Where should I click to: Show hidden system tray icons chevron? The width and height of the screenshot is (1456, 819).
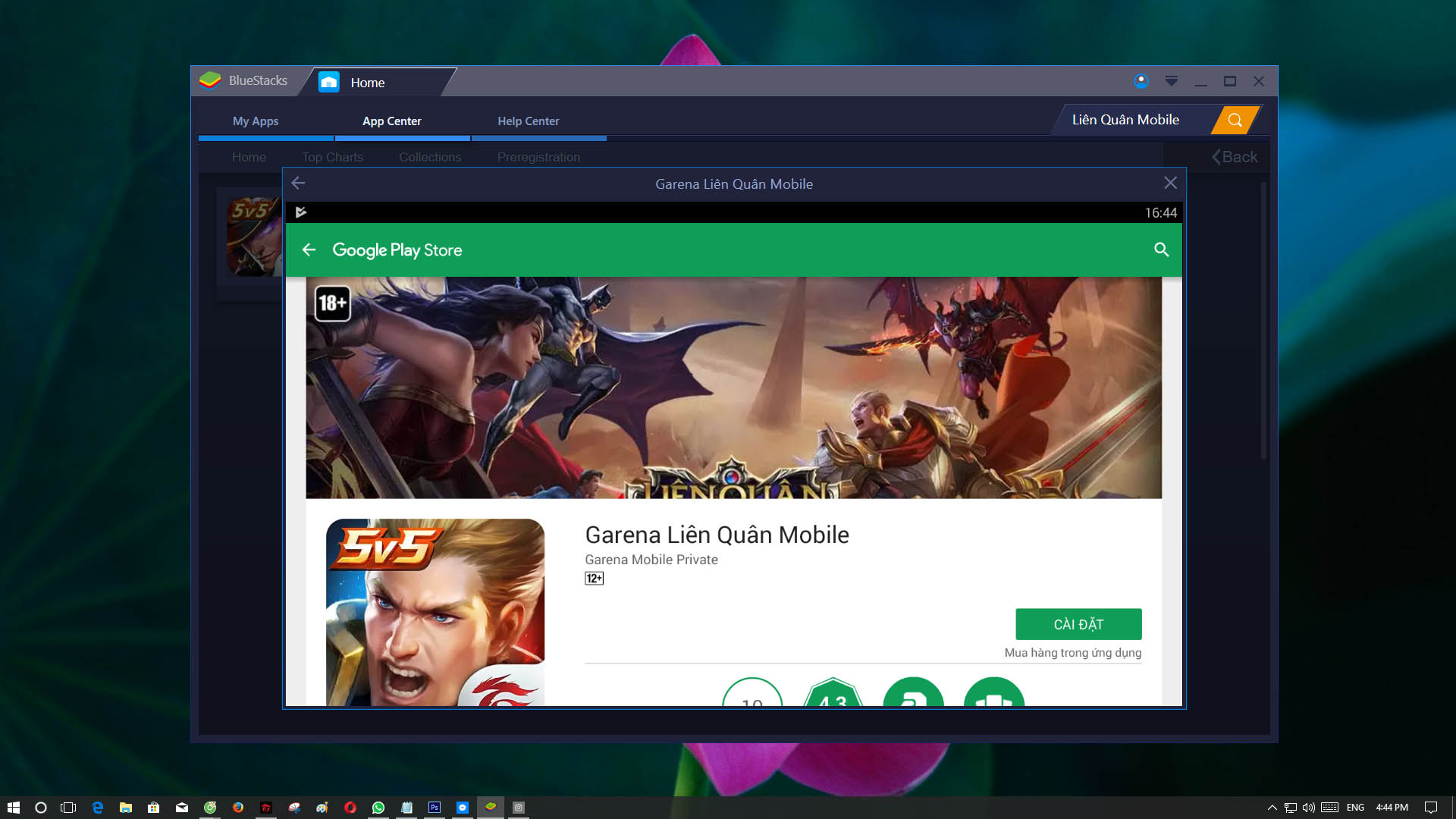point(1272,808)
